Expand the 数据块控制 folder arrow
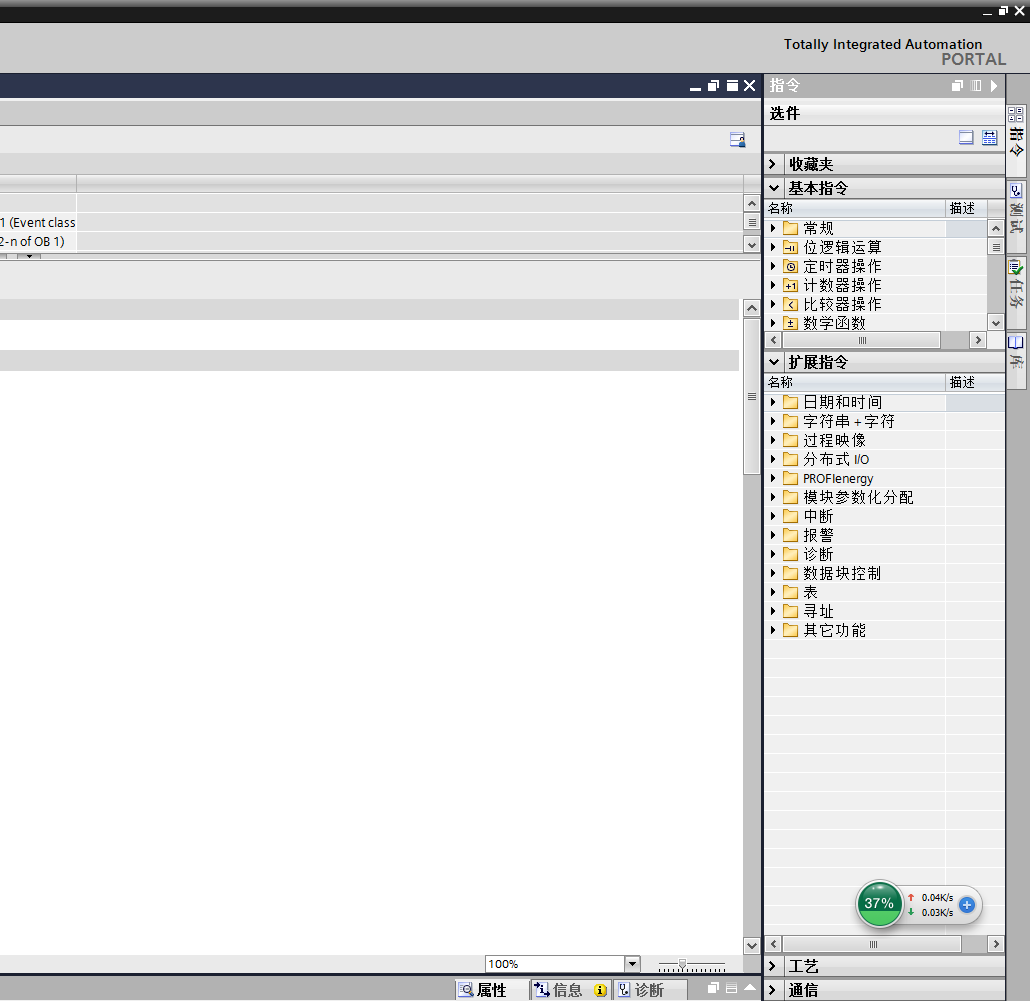This screenshot has height=1001, width=1030. [x=773, y=573]
